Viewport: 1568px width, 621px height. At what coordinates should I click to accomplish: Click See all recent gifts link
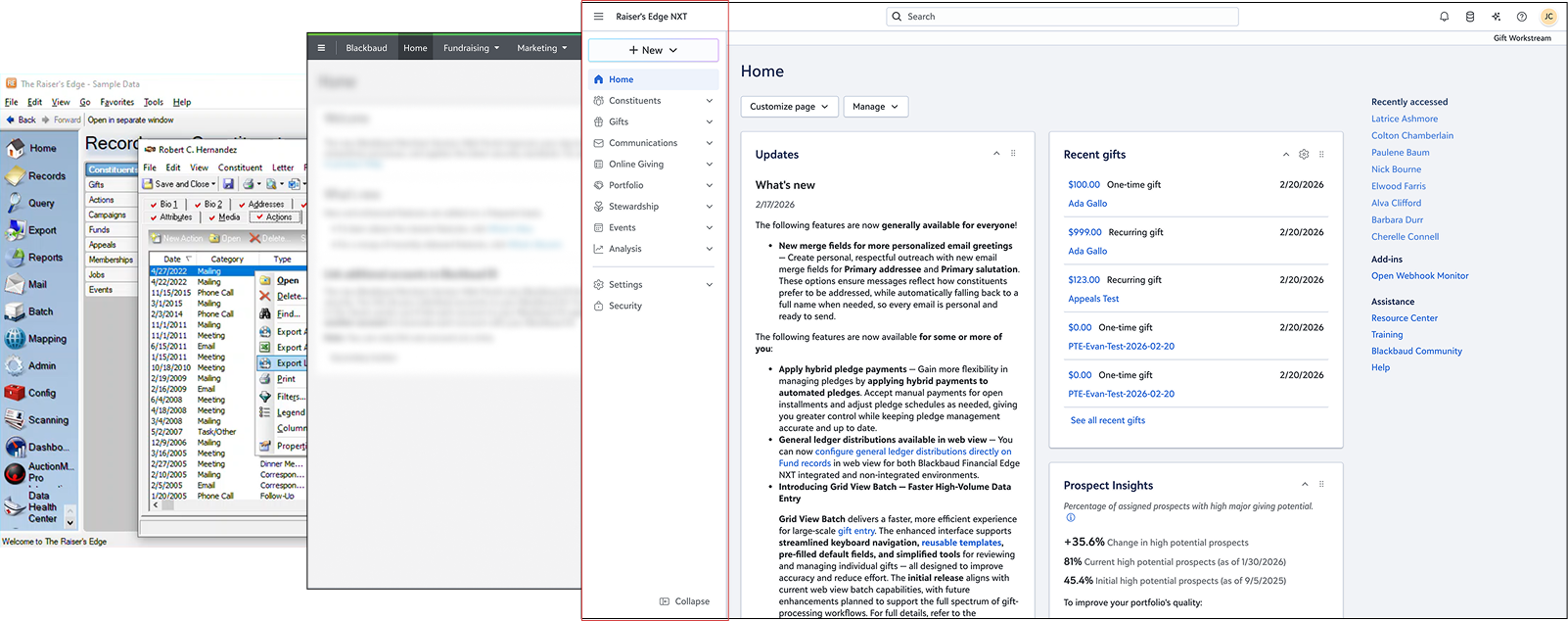1107,420
